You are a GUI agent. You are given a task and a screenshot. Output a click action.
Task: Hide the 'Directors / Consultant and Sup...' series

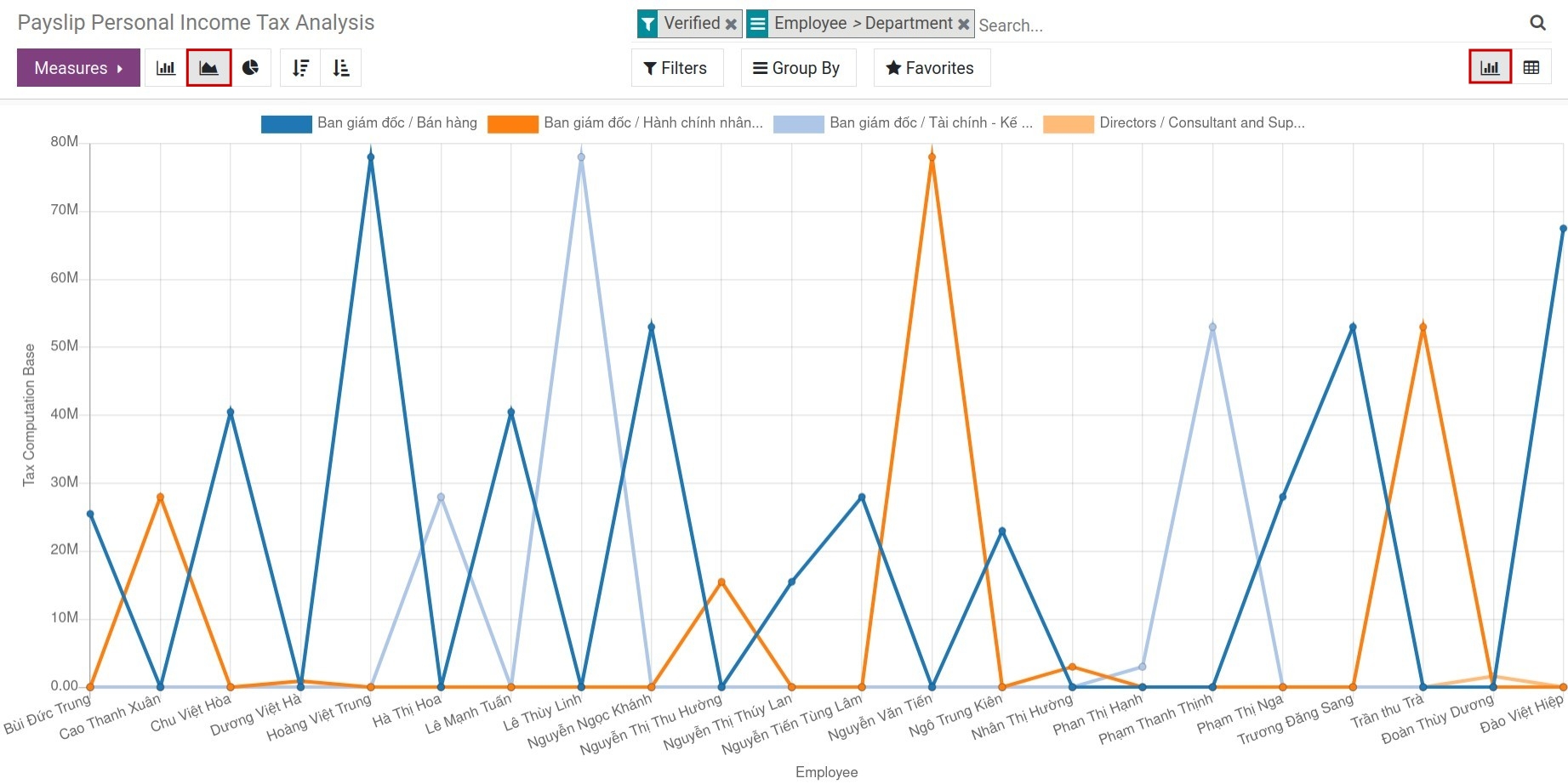(1202, 122)
